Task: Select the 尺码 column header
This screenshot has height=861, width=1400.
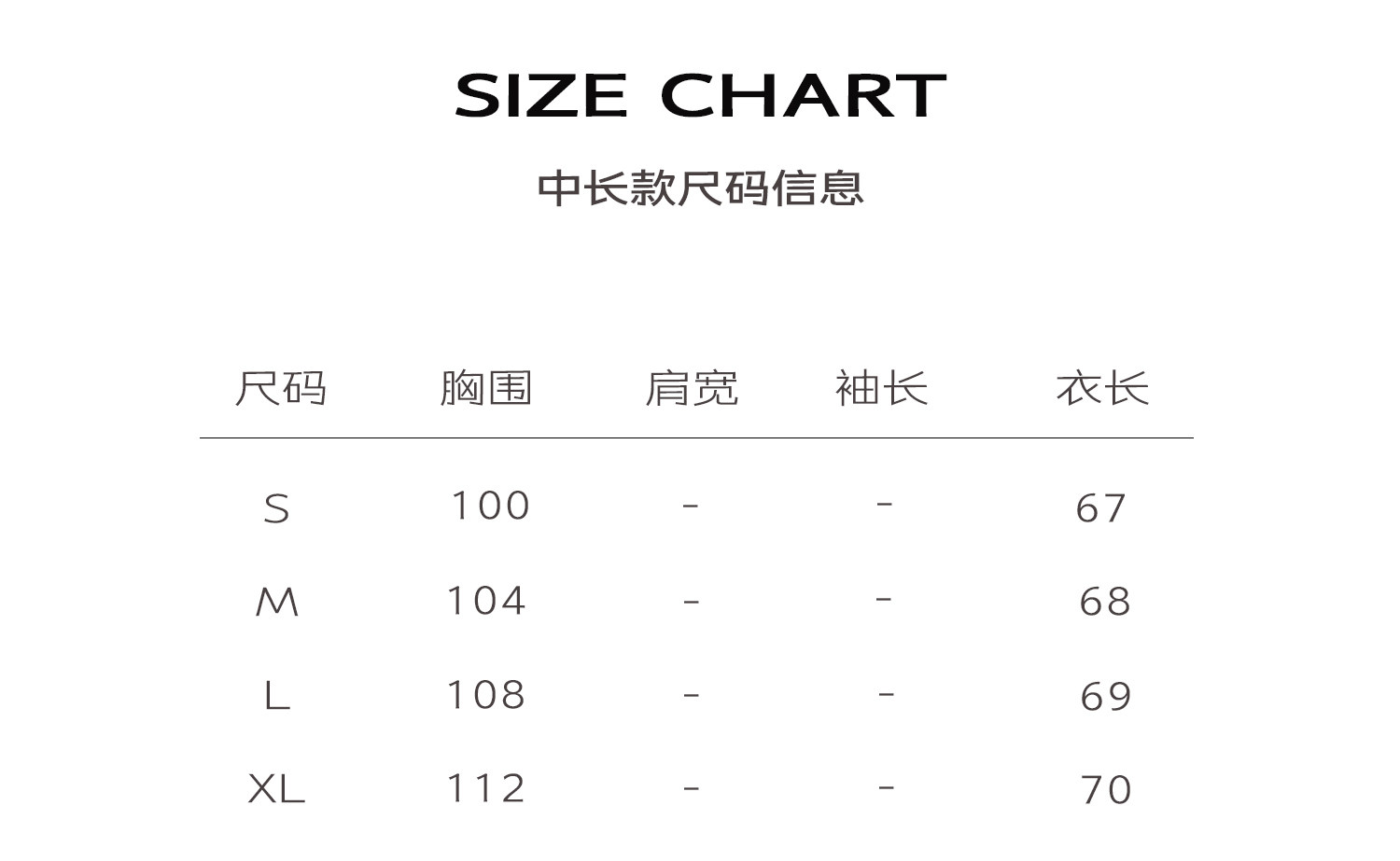Action: (280, 388)
